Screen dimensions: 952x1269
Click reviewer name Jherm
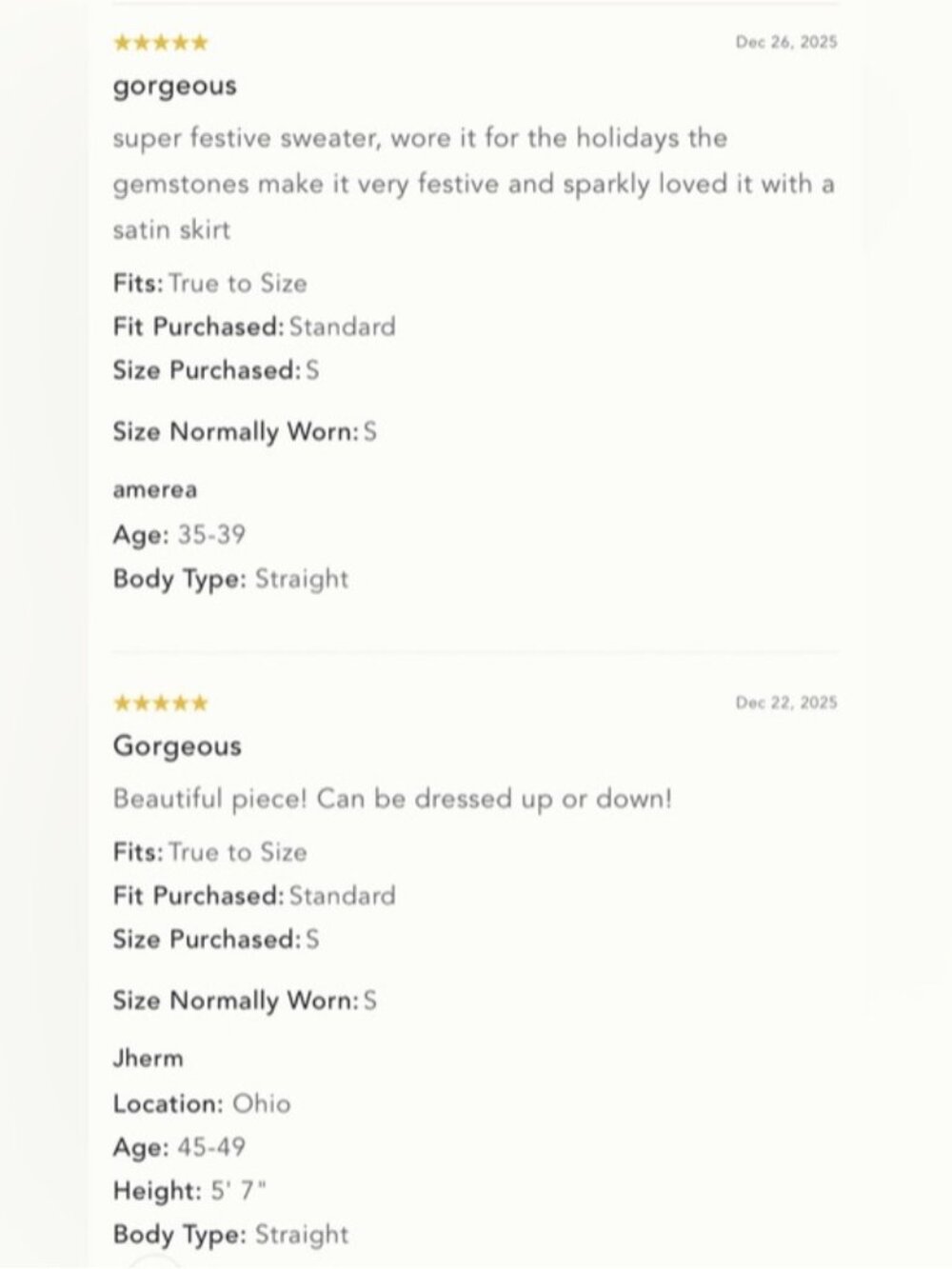149,1058
